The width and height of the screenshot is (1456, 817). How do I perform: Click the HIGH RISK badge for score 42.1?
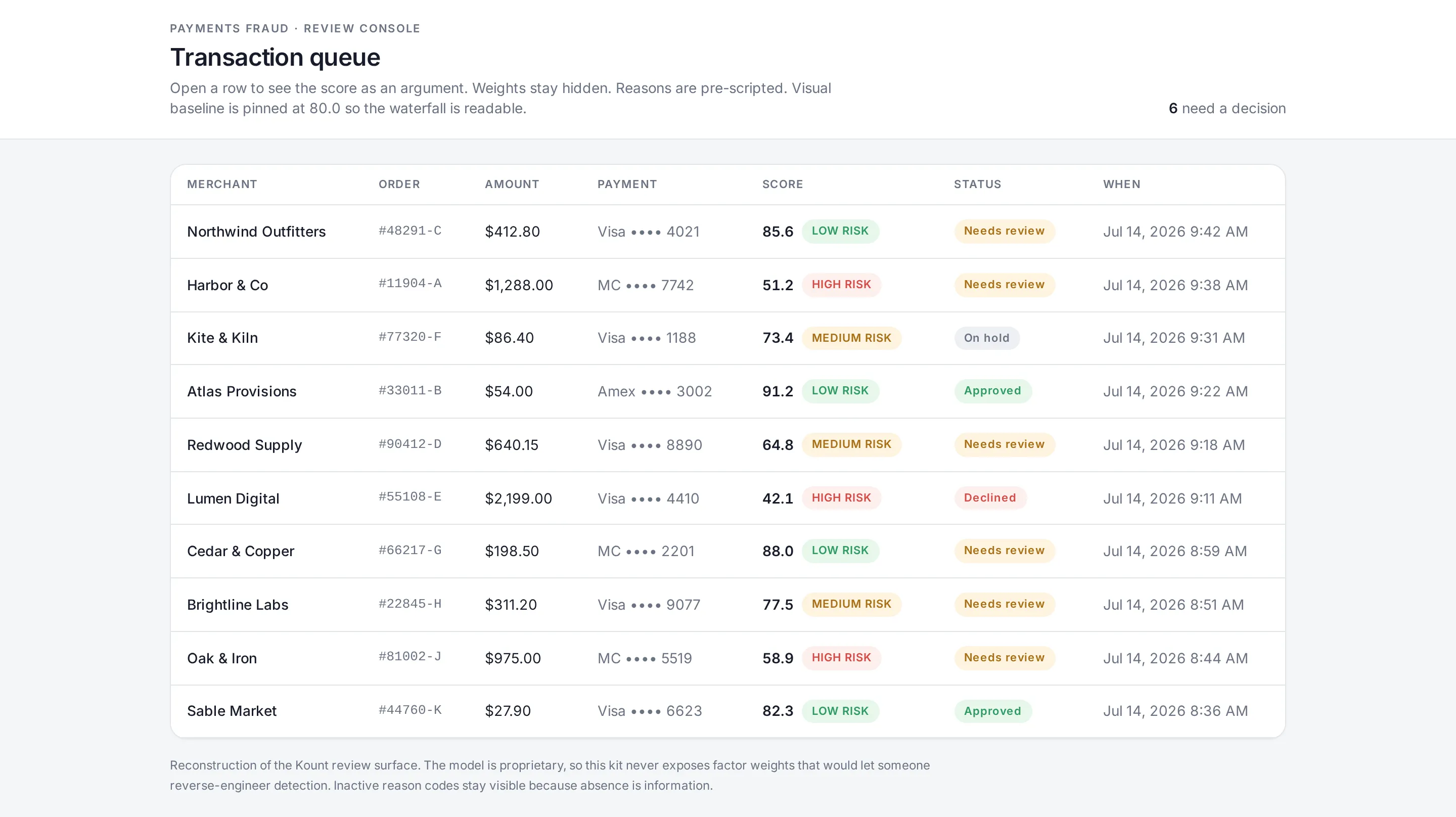coord(841,497)
